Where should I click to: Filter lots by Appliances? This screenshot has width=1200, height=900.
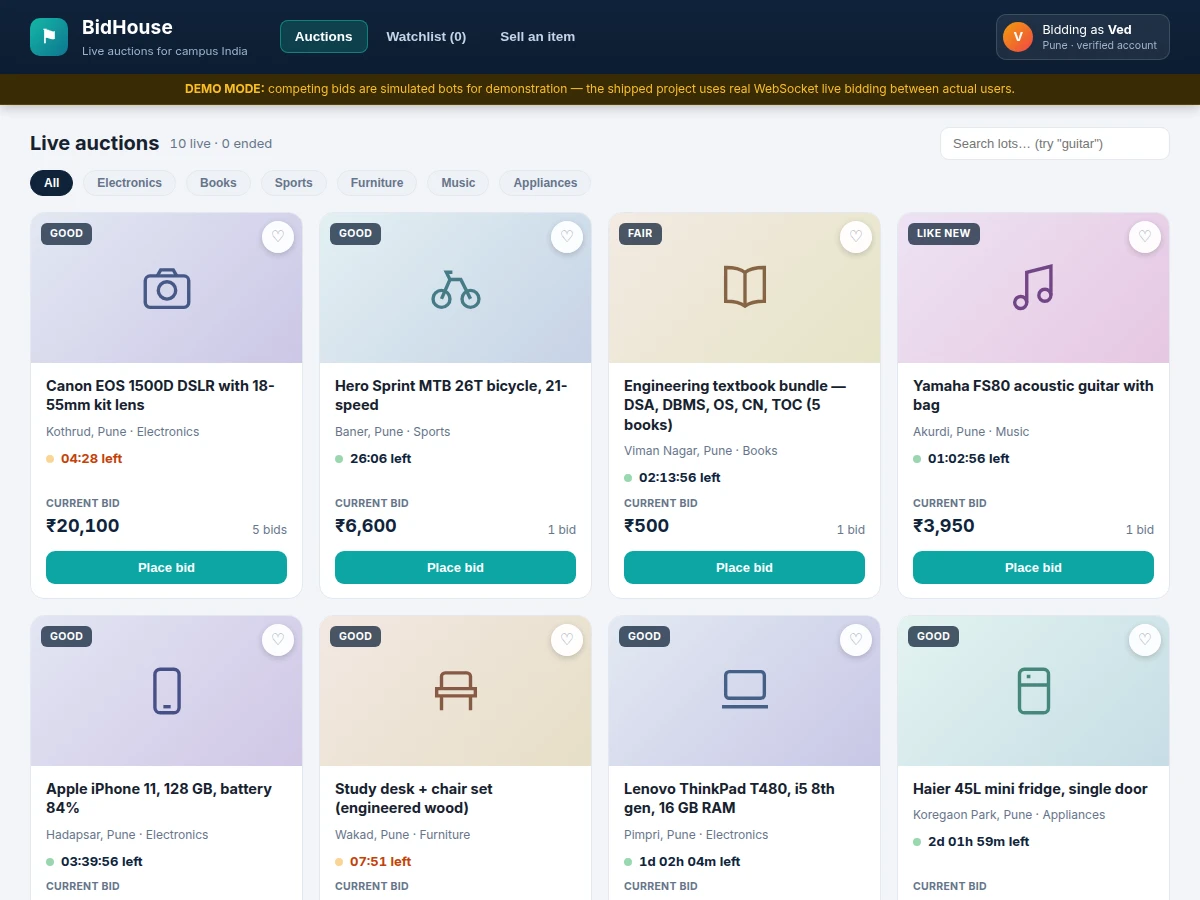pyautogui.click(x=545, y=183)
